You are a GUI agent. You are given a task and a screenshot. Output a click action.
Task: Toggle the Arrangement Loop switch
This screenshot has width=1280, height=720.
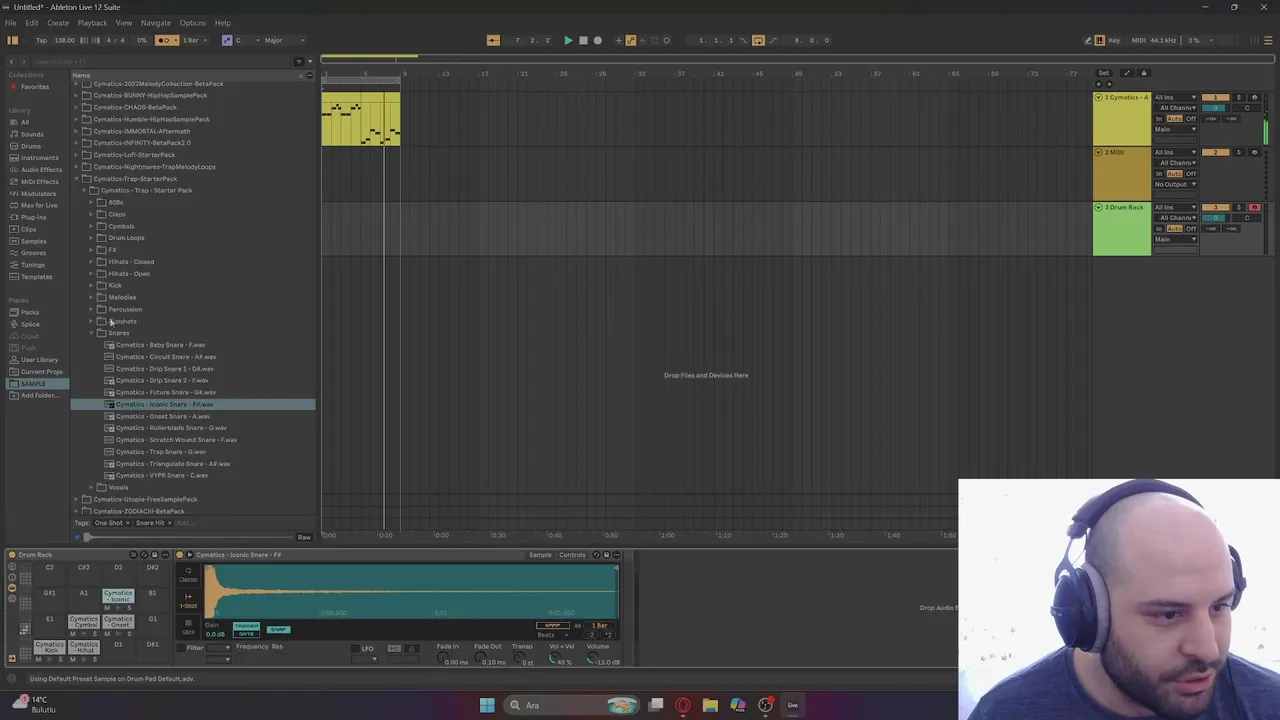tap(758, 40)
